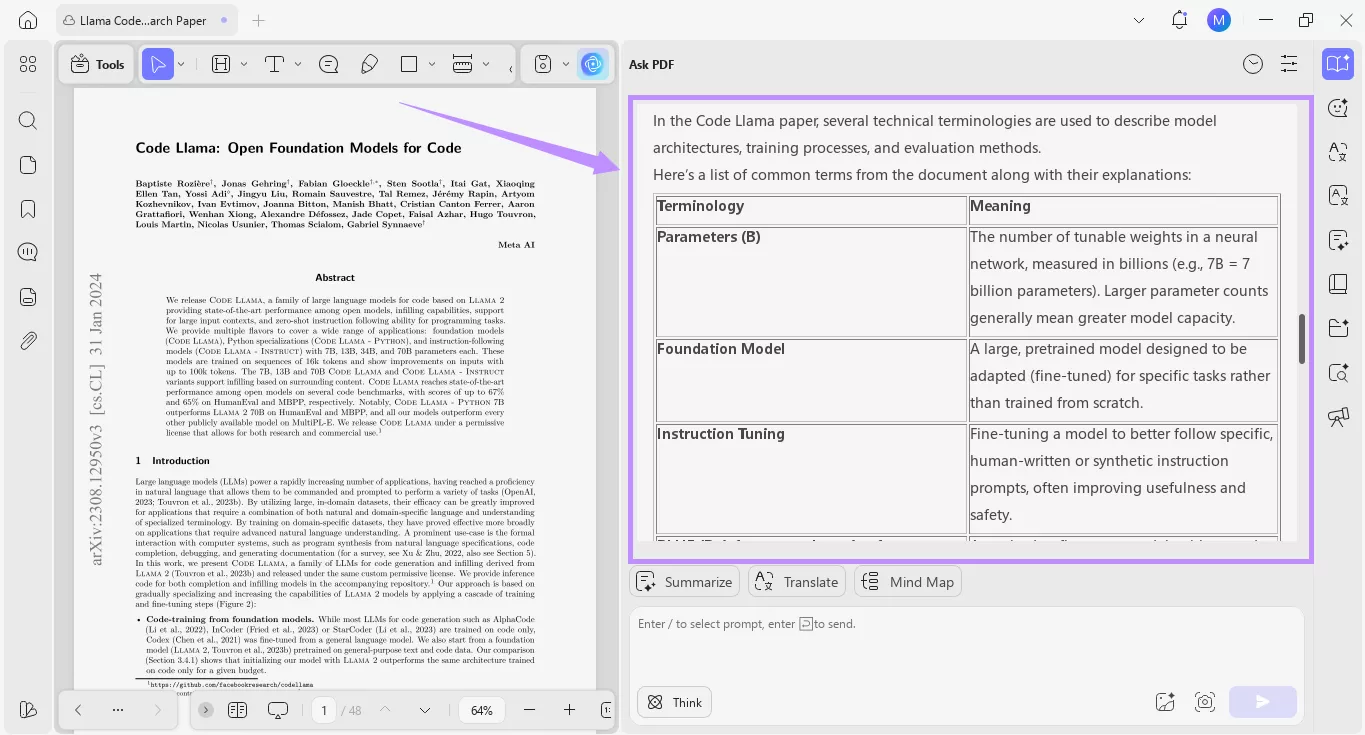Expand the text tool dropdown arrow
Viewport: 1365px width, 735px height.
tap(298, 64)
